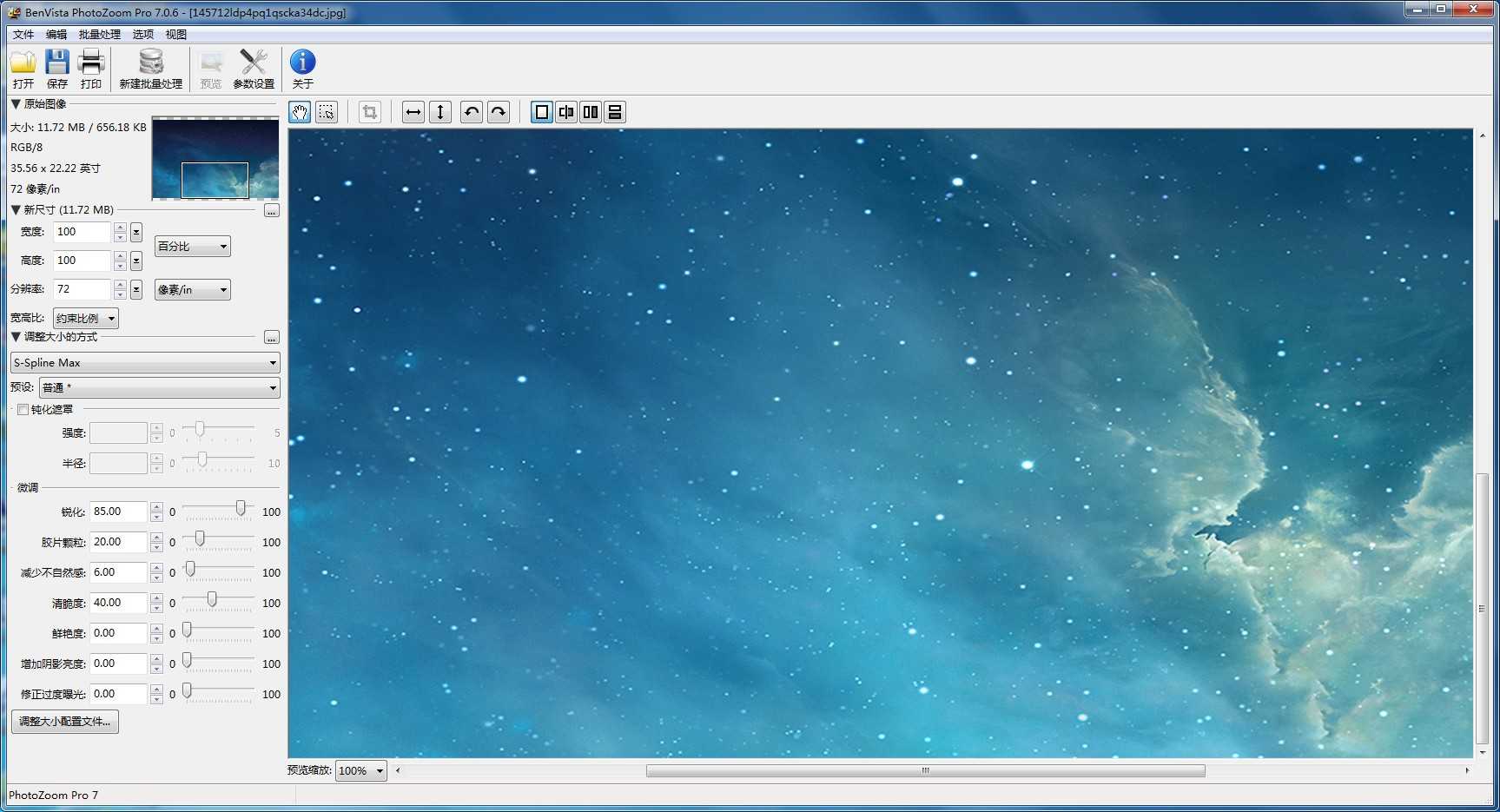Print using the 打印 icon
Image resolution: width=1500 pixels, height=812 pixels.
pos(91,69)
